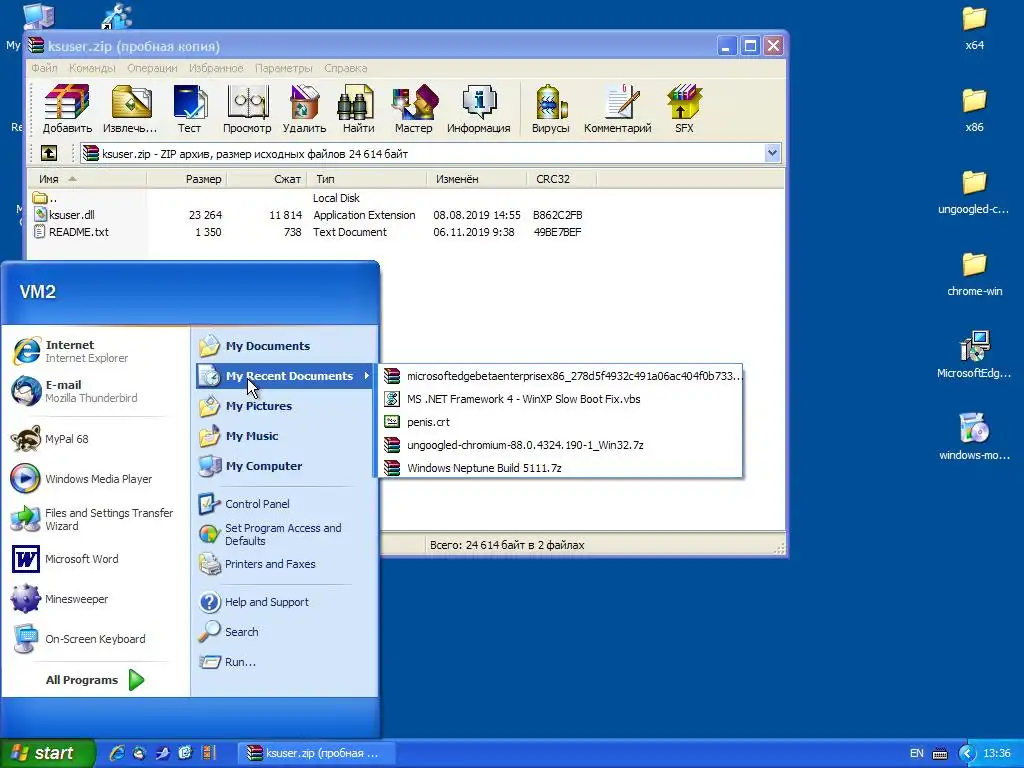Open the Справка menu
This screenshot has height=768, width=1024.
(x=345, y=68)
